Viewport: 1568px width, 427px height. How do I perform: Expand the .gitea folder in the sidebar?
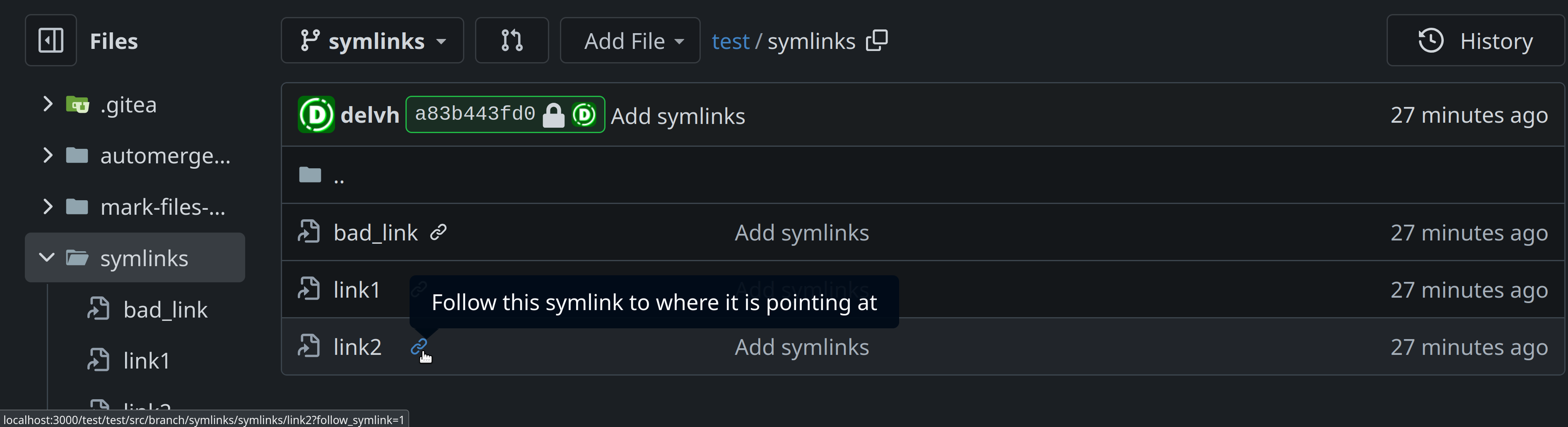pos(48,104)
